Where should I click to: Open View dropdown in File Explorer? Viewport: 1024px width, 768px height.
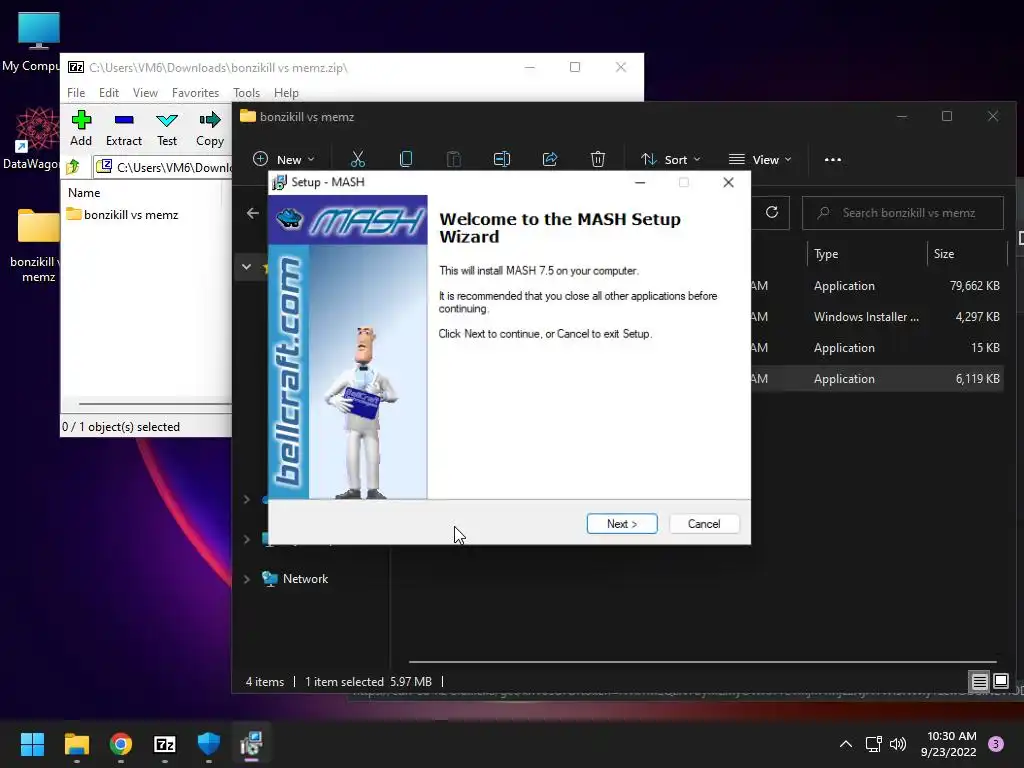tap(760, 159)
